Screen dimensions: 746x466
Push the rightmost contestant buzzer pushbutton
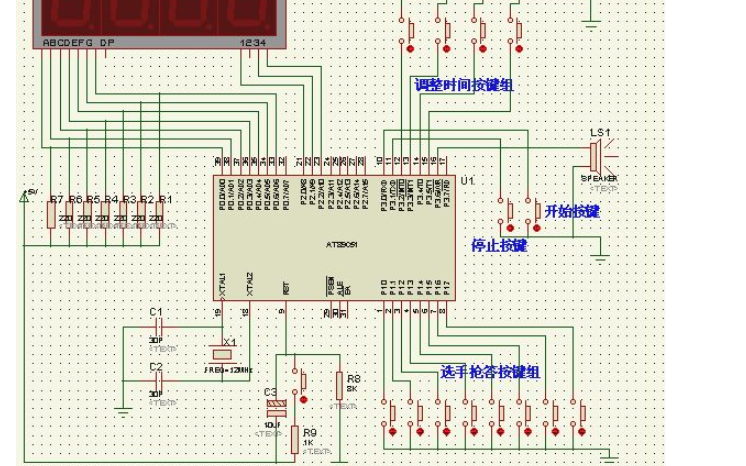(x=578, y=417)
